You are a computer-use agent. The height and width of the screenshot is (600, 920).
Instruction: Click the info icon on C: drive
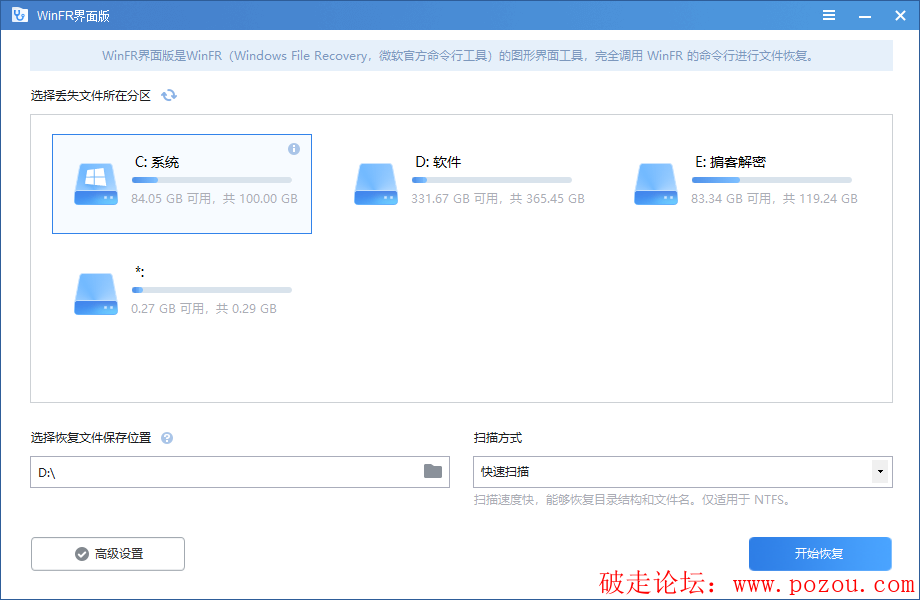pyautogui.click(x=294, y=149)
